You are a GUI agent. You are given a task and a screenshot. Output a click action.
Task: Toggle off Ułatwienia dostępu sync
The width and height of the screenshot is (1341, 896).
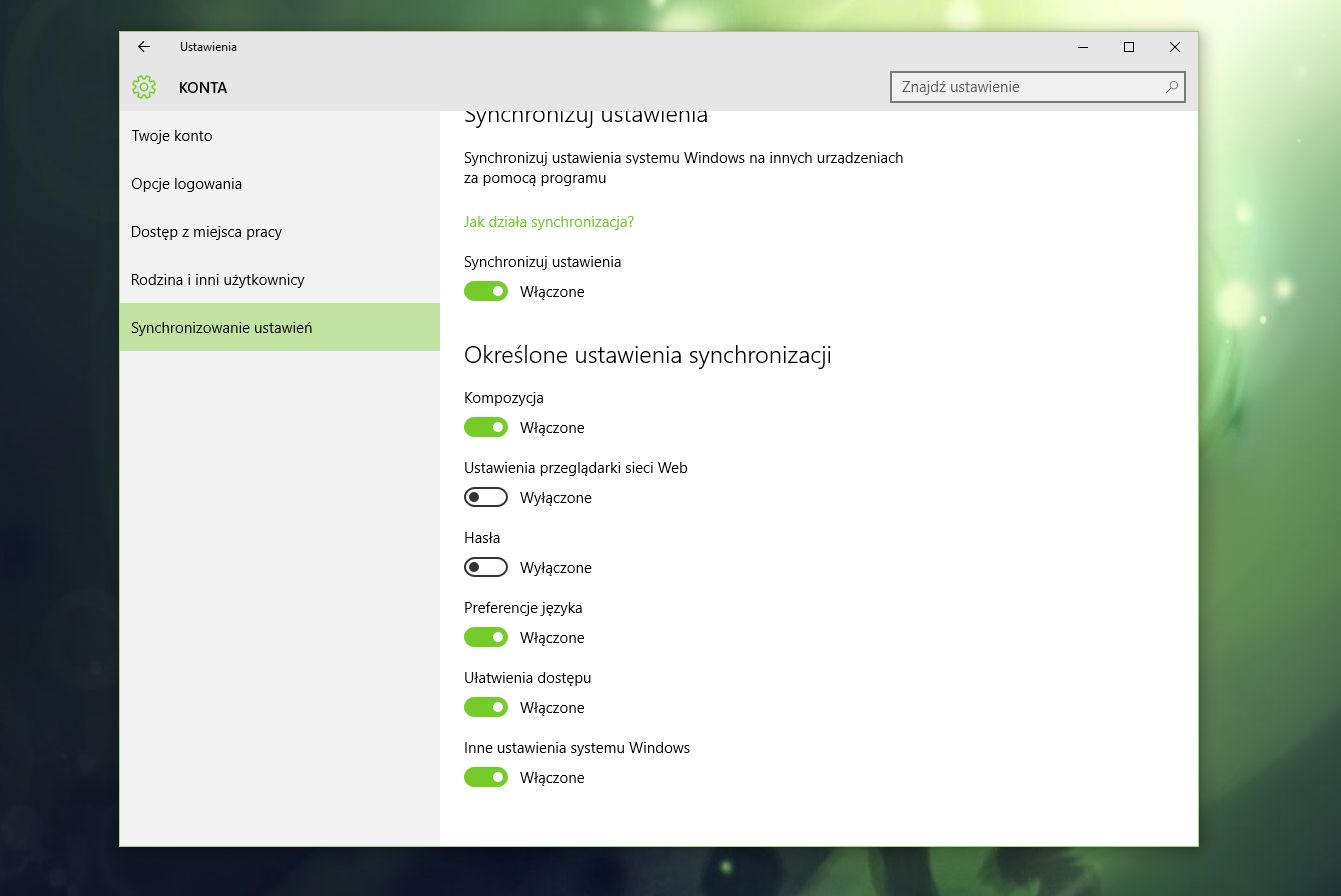[486, 707]
